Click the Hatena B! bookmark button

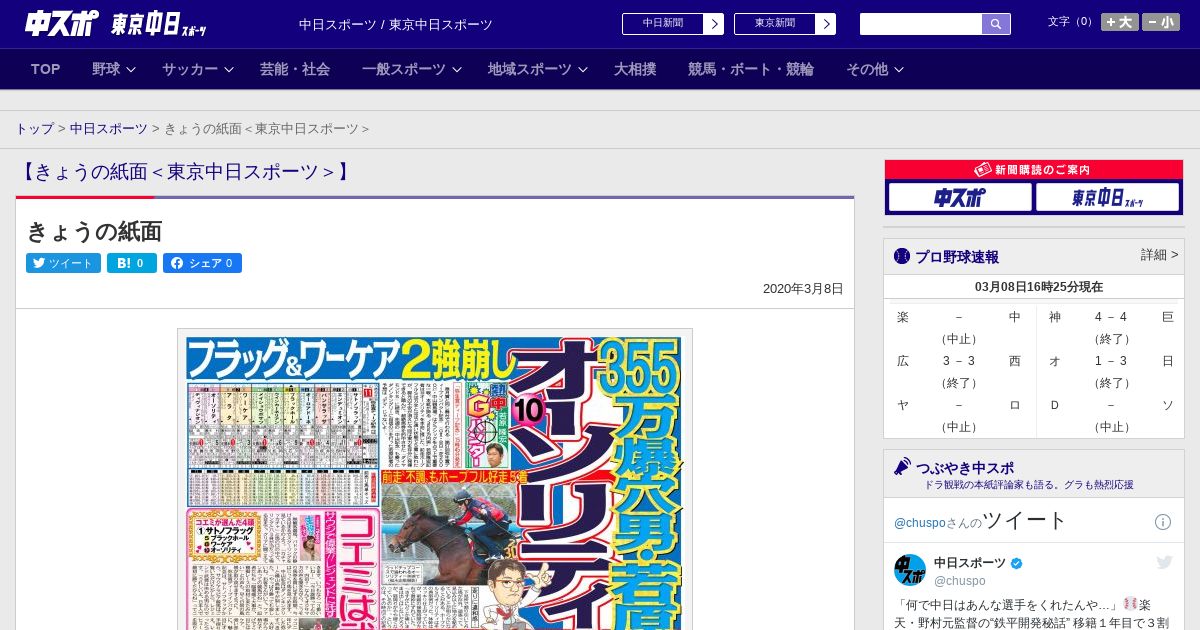pos(132,263)
